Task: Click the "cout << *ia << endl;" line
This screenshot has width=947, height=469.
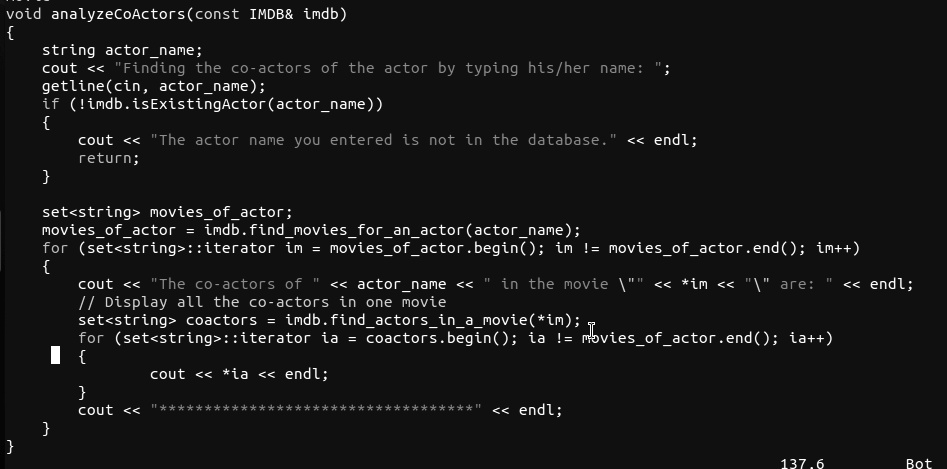Action: point(239,374)
